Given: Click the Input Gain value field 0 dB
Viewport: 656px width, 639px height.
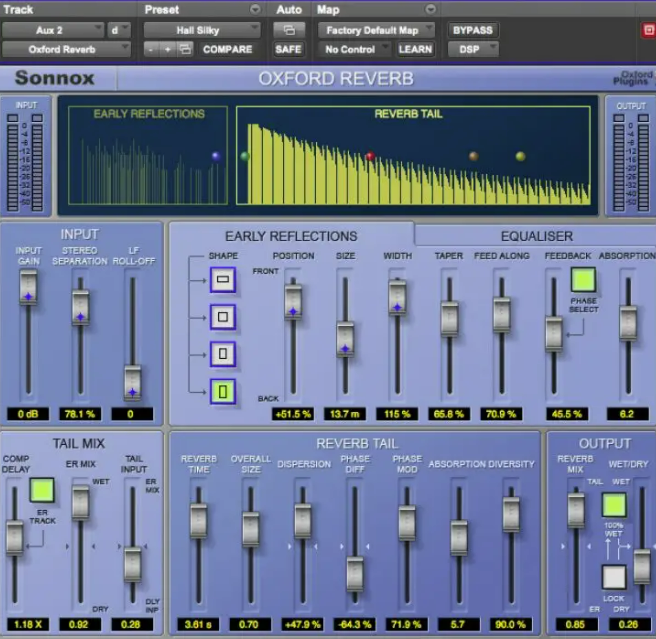Looking at the screenshot, I should (x=28, y=414).
